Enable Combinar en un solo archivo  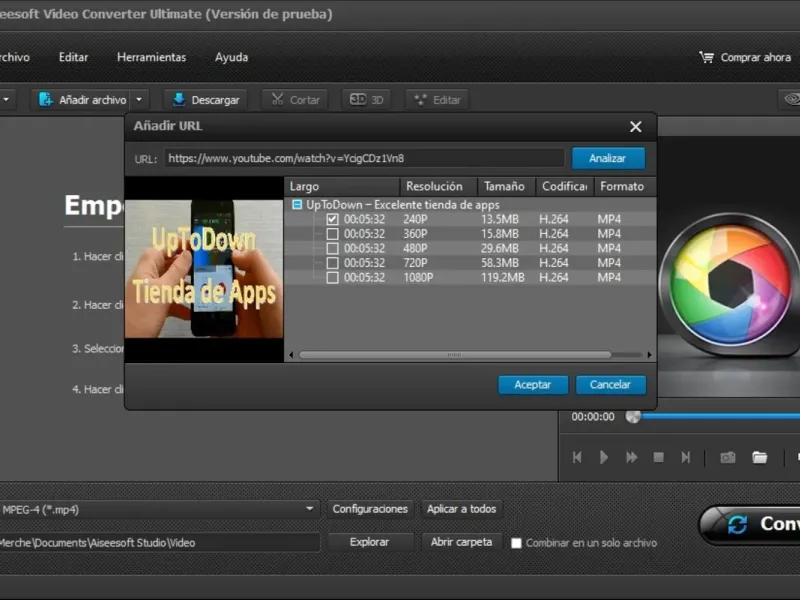click(517, 543)
